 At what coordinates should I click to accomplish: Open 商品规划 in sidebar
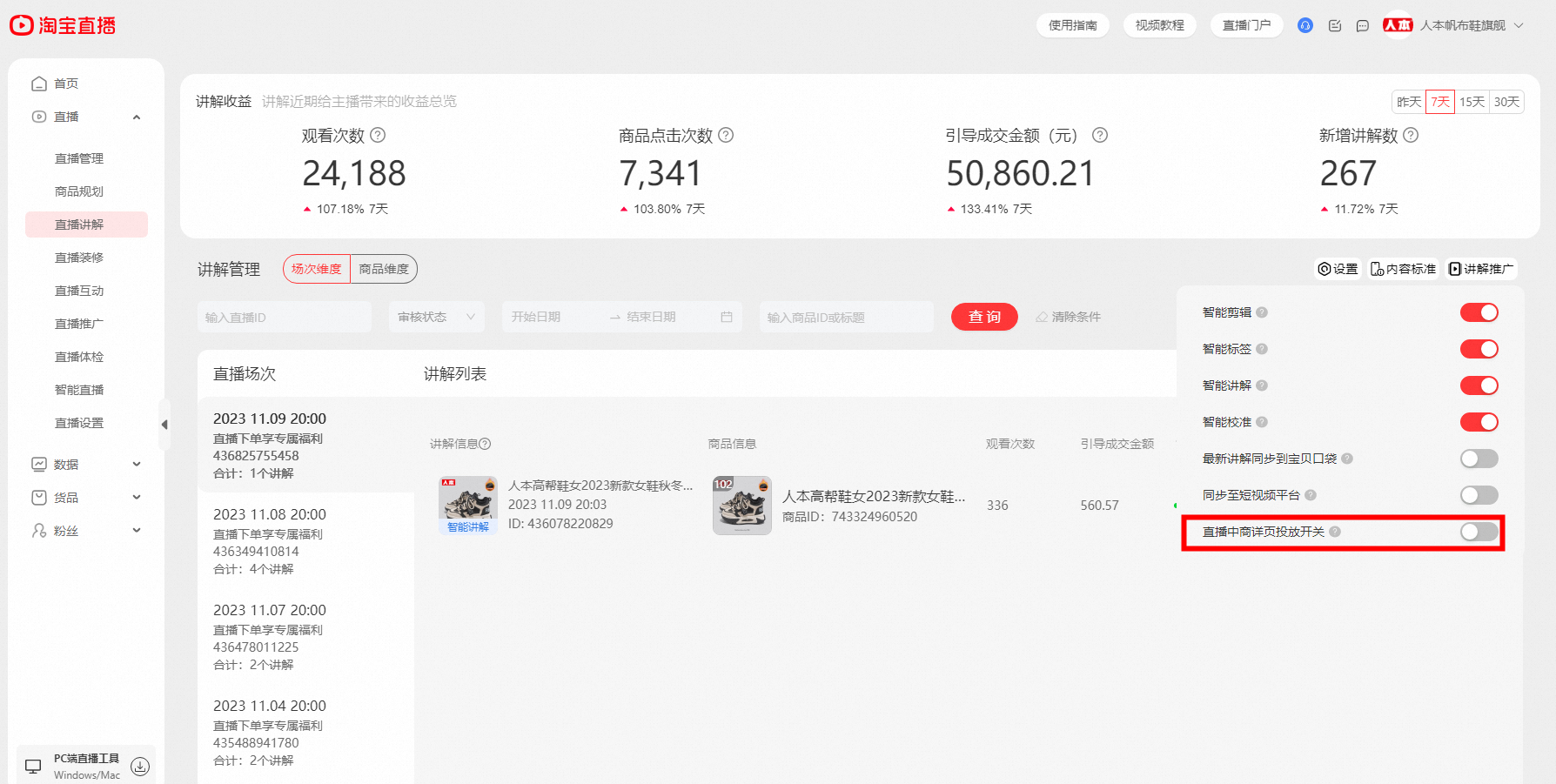tap(79, 191)
